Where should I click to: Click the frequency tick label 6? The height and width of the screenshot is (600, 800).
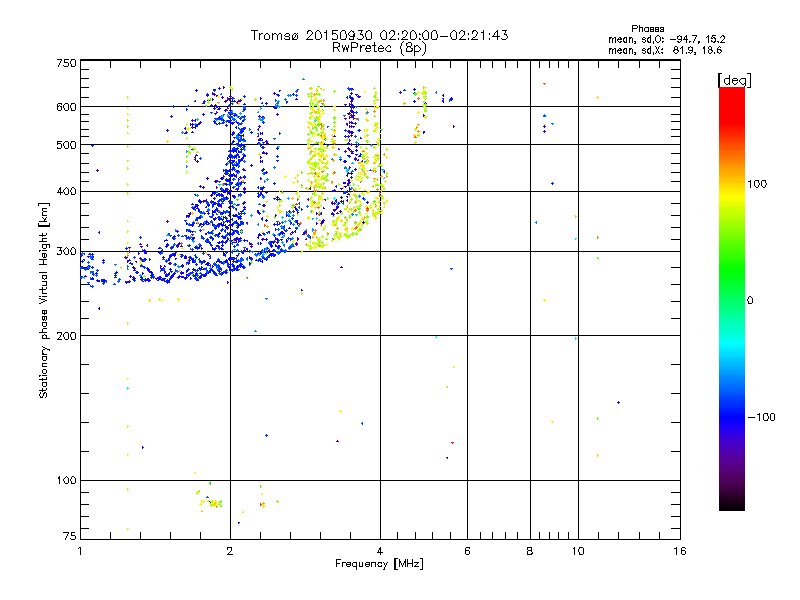tap(467, 551)
